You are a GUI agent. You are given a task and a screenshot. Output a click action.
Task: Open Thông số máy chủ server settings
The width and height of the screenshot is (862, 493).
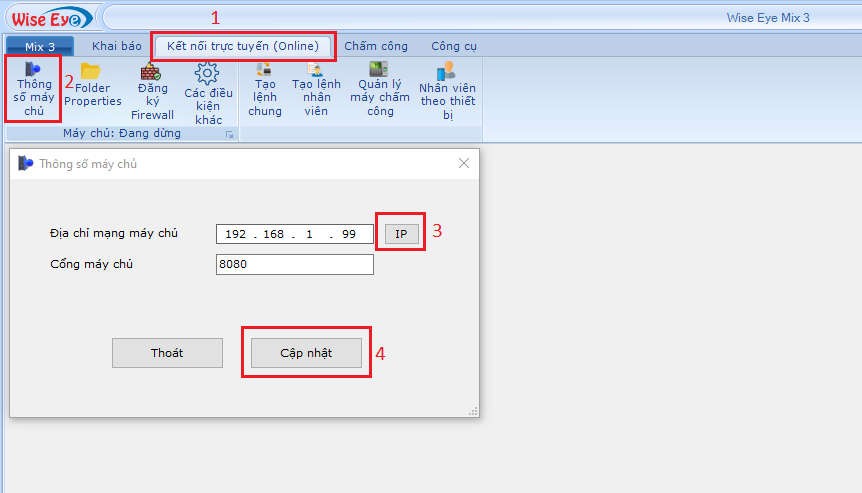tap(34, 89)
